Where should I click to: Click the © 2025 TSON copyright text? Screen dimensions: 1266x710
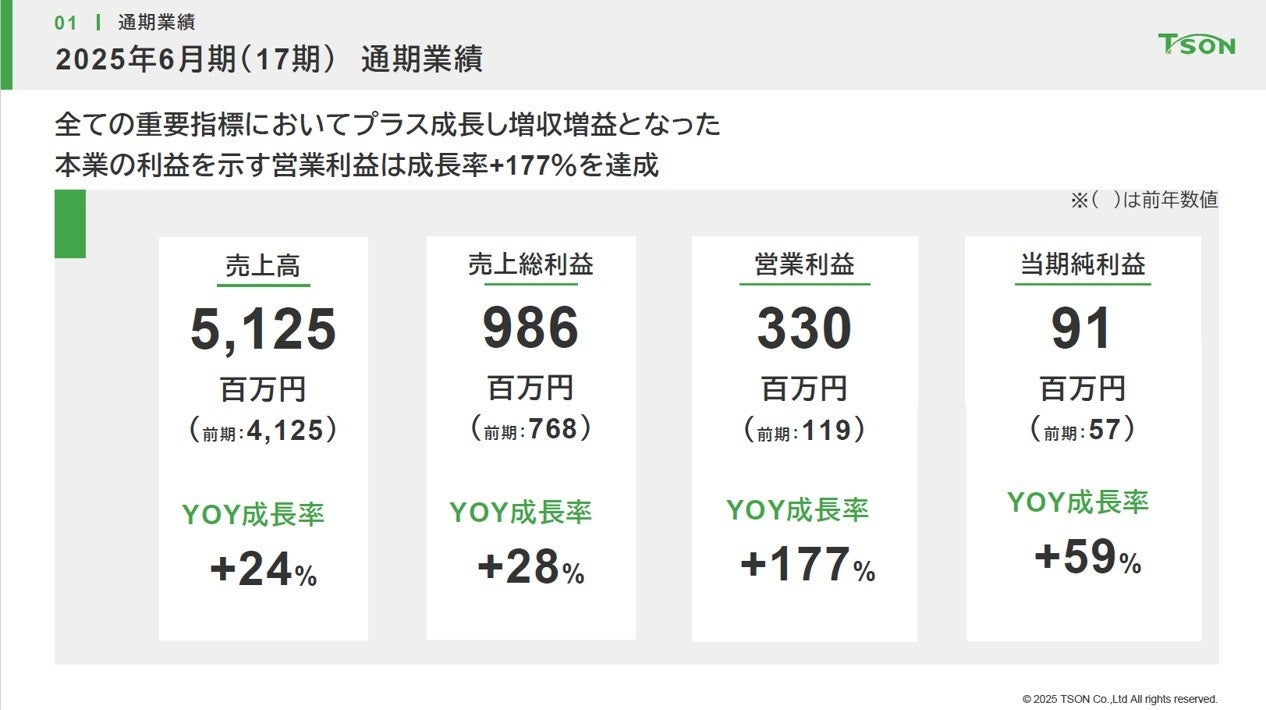[1119, 699]
